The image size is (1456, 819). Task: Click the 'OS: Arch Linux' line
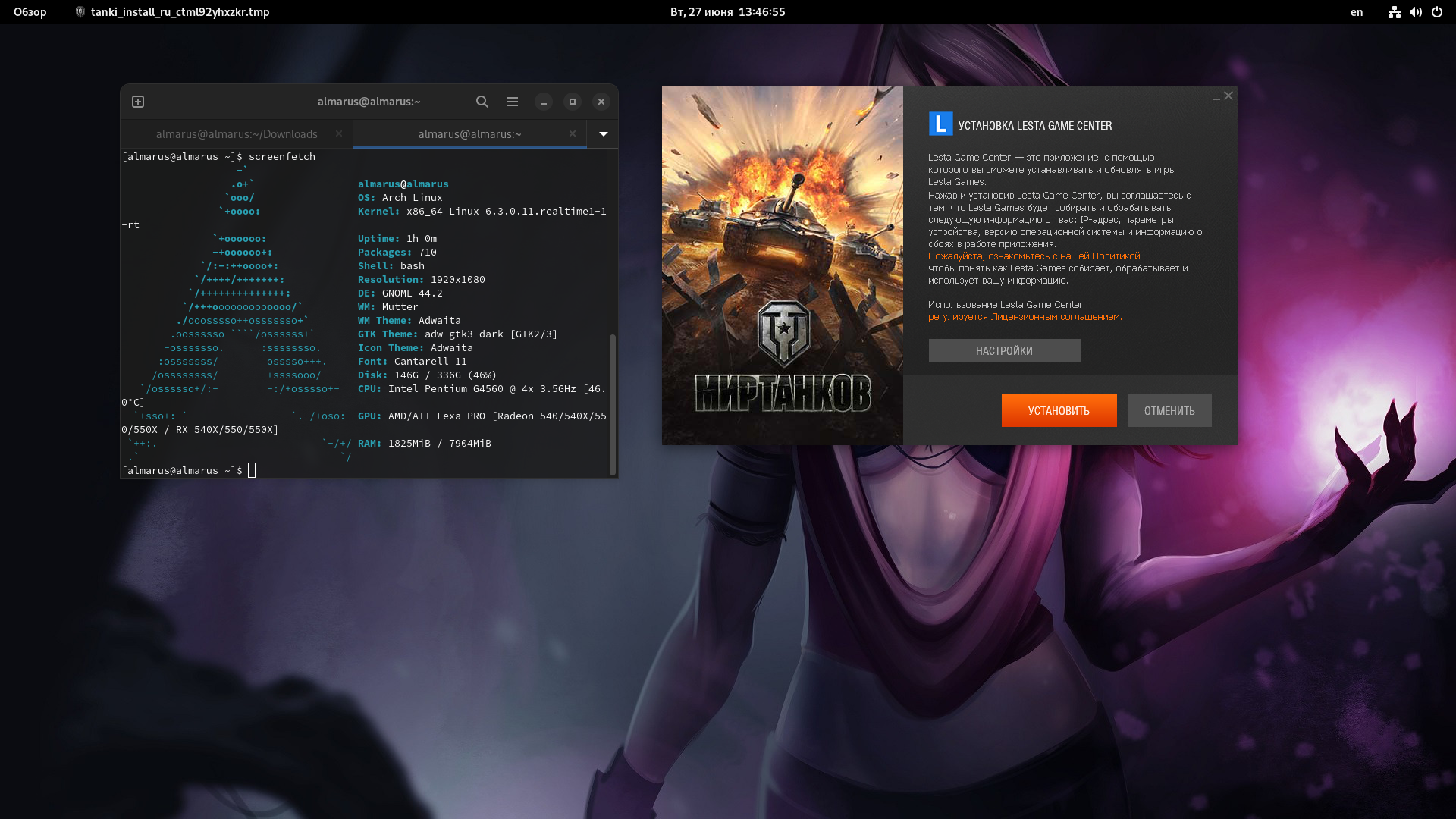coord(400,198)
